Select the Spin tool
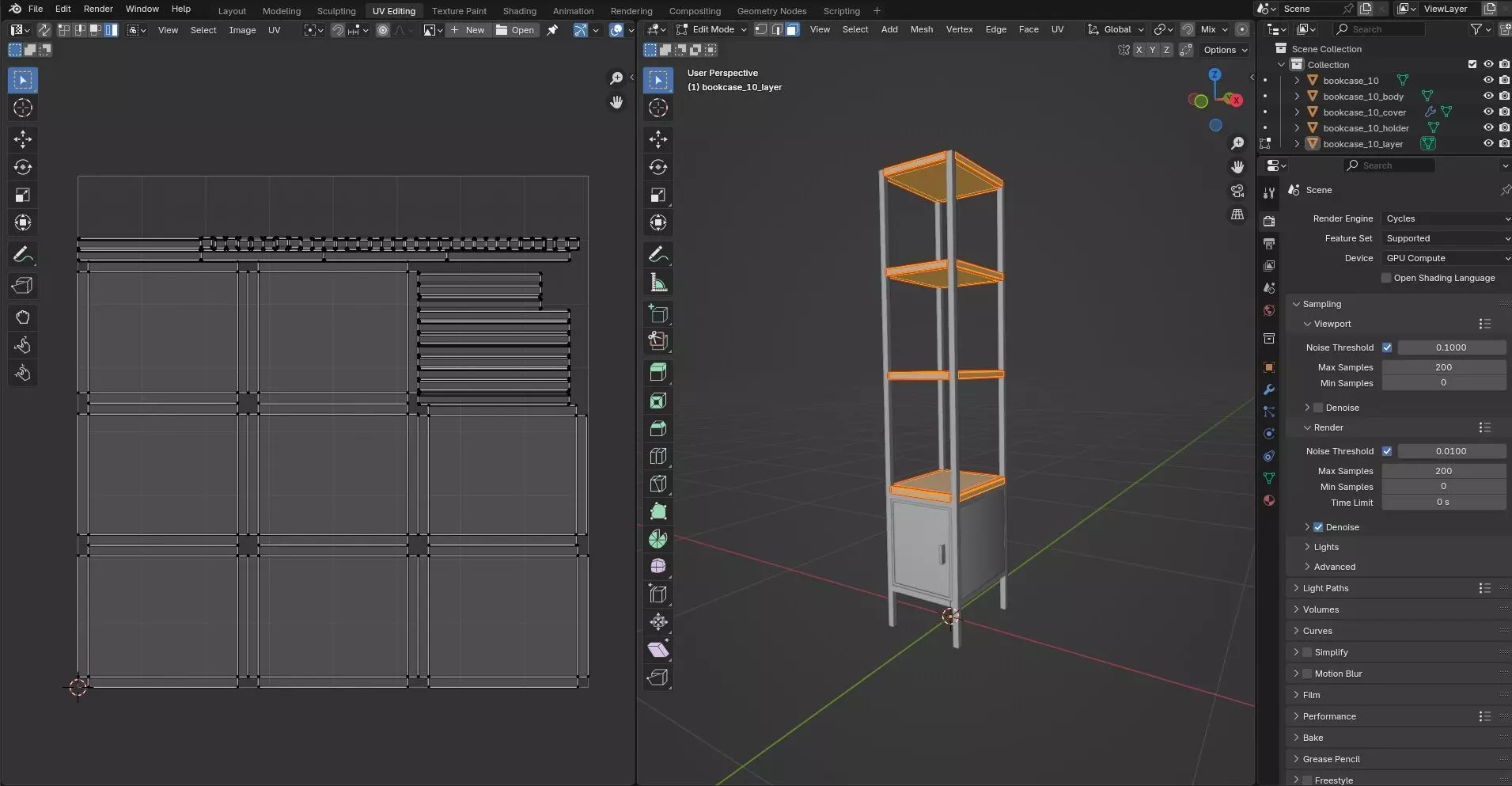This screenshot has height=786, width=1512. (x=658, y=539)
